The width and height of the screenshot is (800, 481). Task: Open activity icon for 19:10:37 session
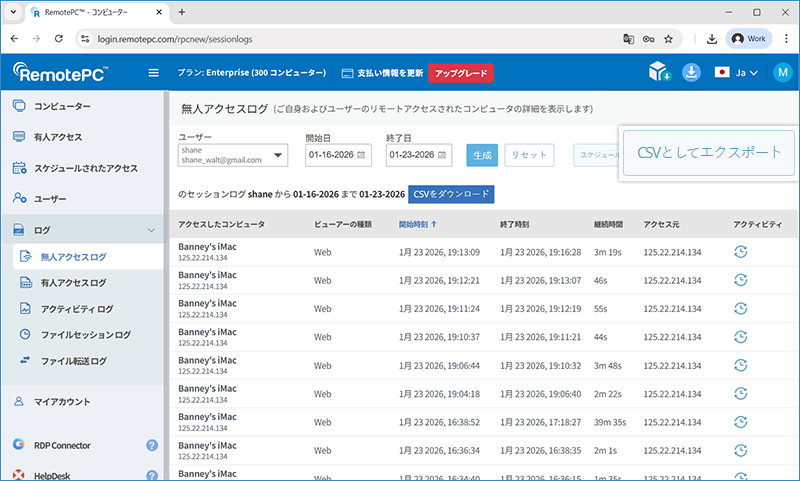pyautogui.click(x=740, y=337)
